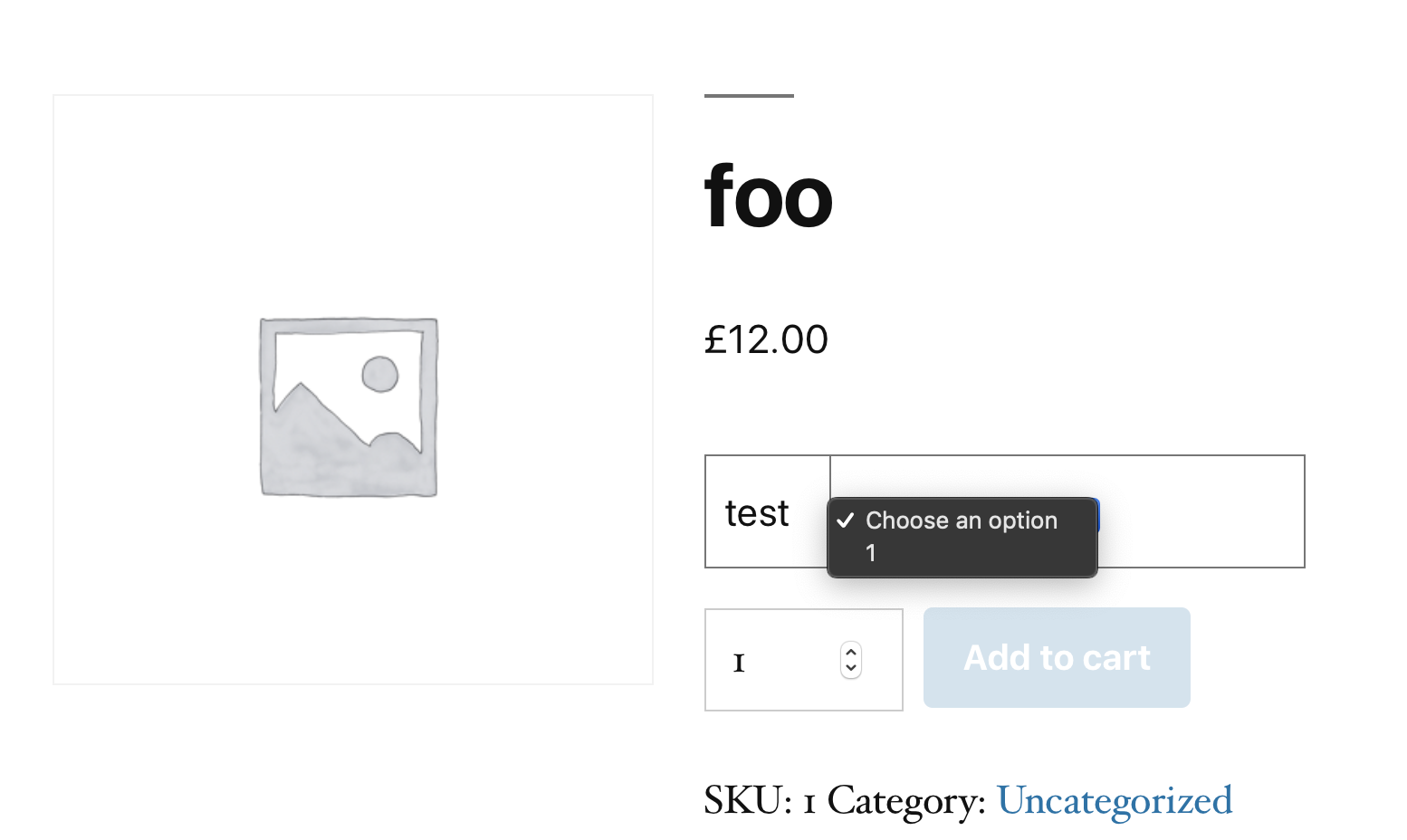Click the checkmark next to Choose an option
1407x840 pixels.
[x=846, y=520]
